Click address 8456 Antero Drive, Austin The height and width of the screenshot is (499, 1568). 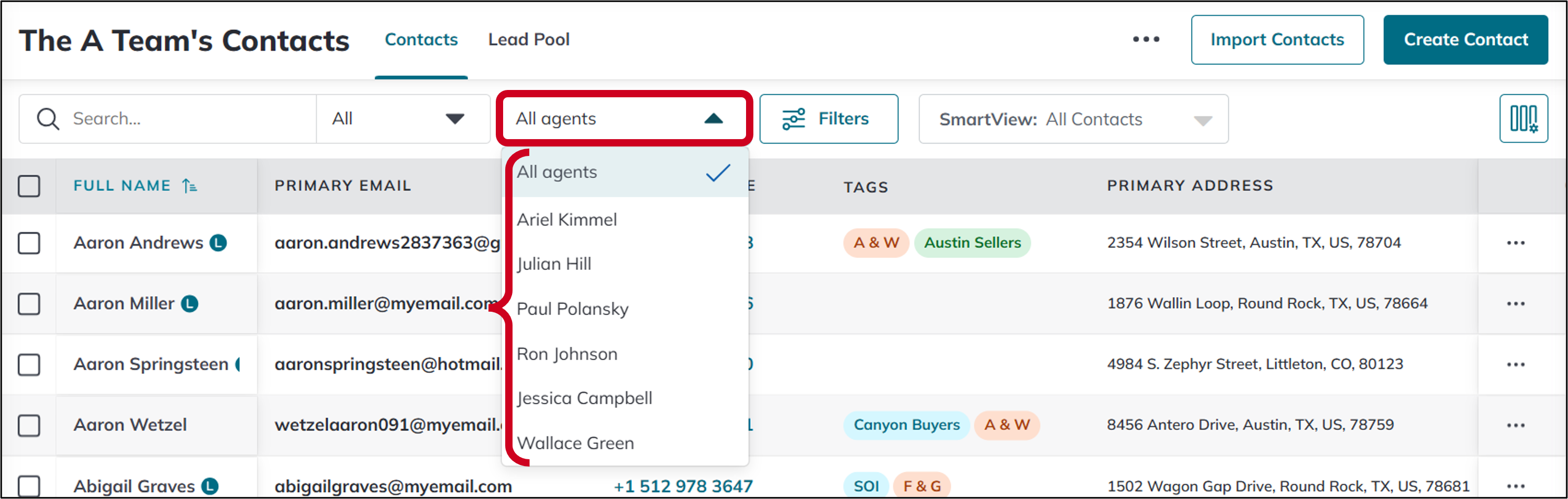[1250, 425]
